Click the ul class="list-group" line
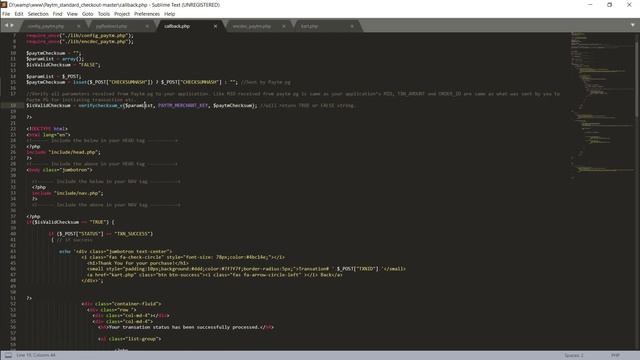Viewport: 640px width, 360px height. (130, 339)
